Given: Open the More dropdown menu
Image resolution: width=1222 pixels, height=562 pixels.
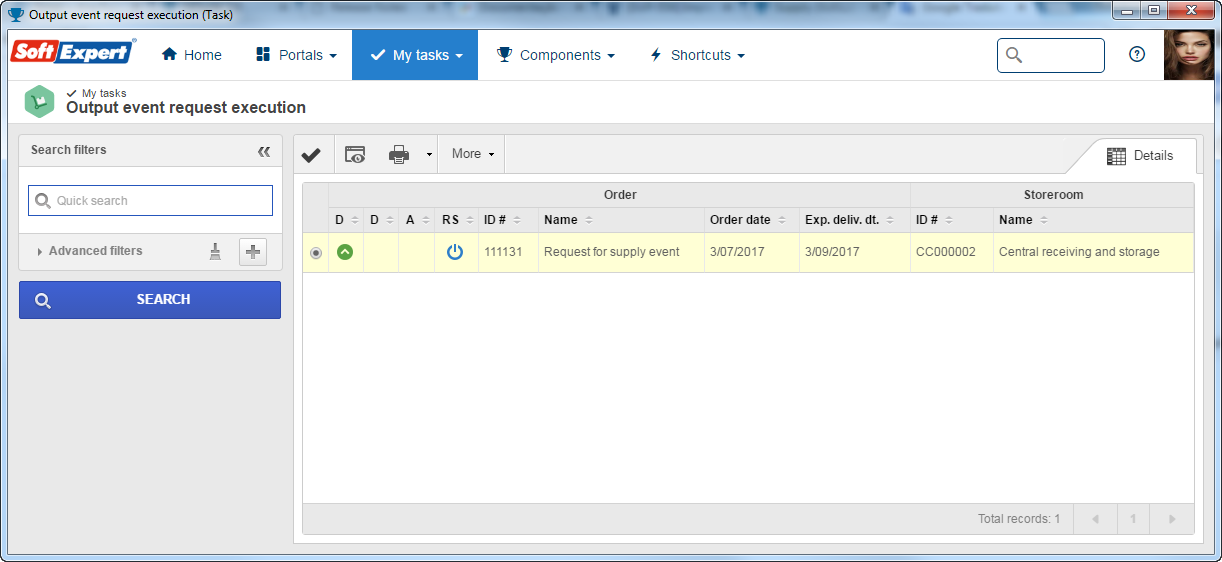Looking at the screenshot, I should pos(473,154).
